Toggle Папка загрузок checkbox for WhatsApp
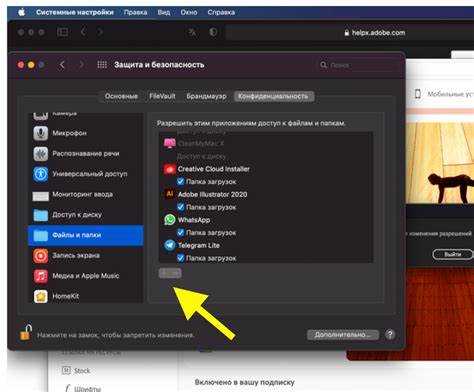The height and width of the screenshot is (392, 474). click(x=180, y=232)
